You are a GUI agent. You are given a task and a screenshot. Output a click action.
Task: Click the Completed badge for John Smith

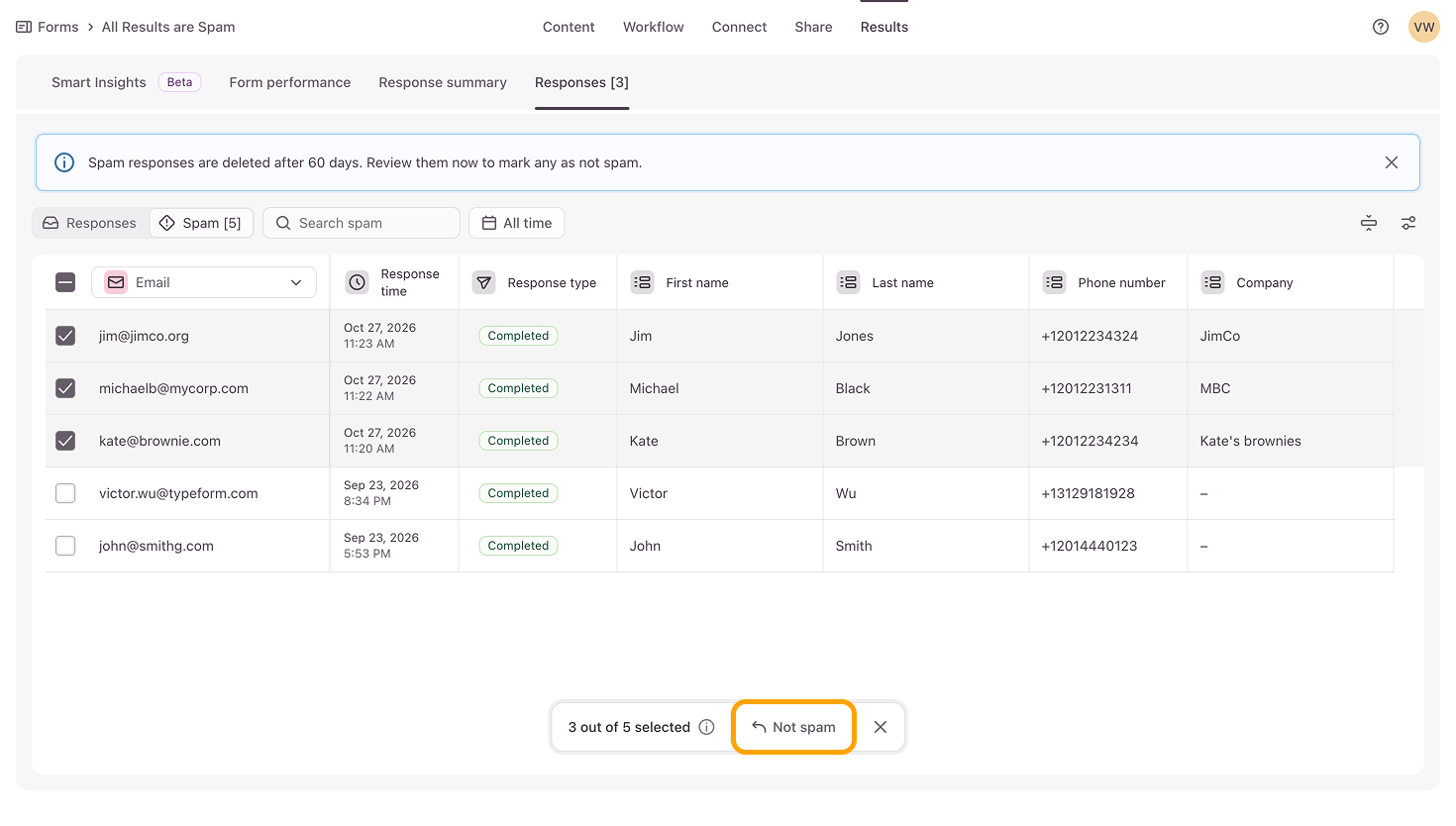click(518, 546)
